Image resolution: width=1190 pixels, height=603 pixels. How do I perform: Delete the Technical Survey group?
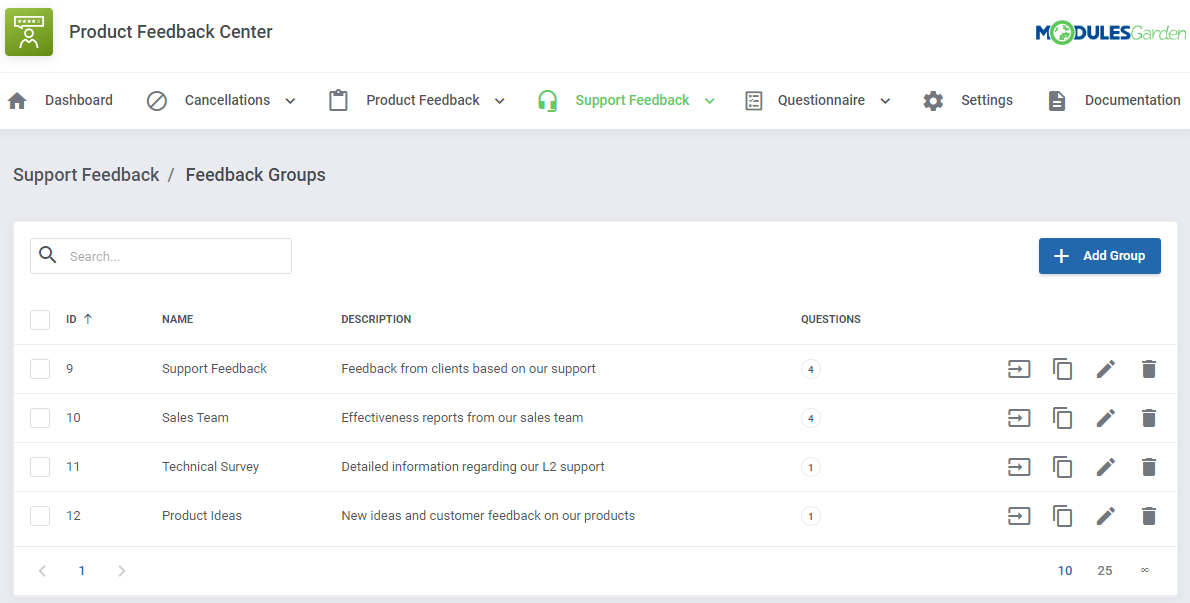point(1148,466)
